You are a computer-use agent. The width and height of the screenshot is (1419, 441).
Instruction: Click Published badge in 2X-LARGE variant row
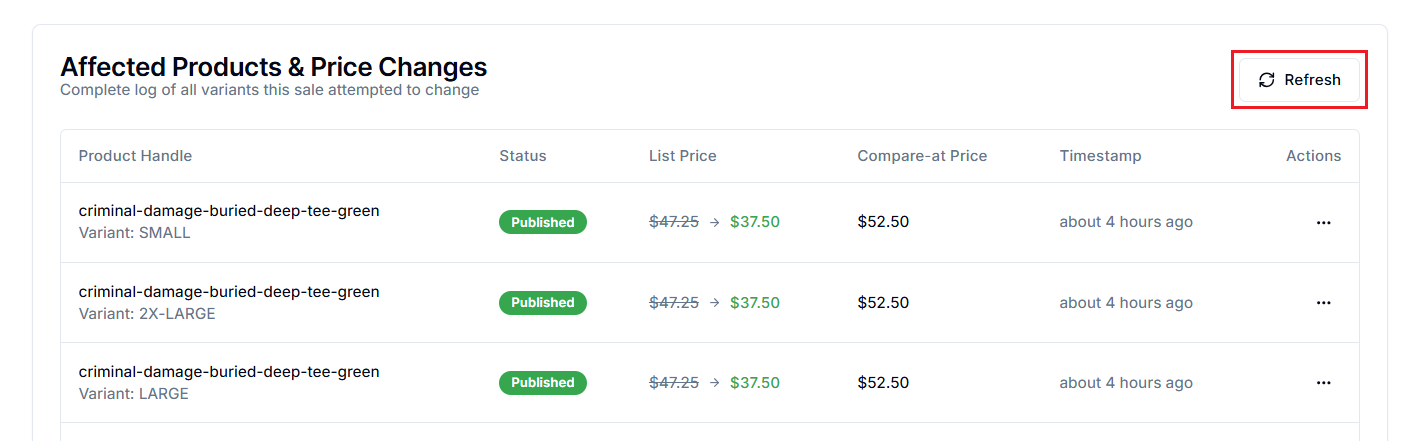click(x=543, y=302)
